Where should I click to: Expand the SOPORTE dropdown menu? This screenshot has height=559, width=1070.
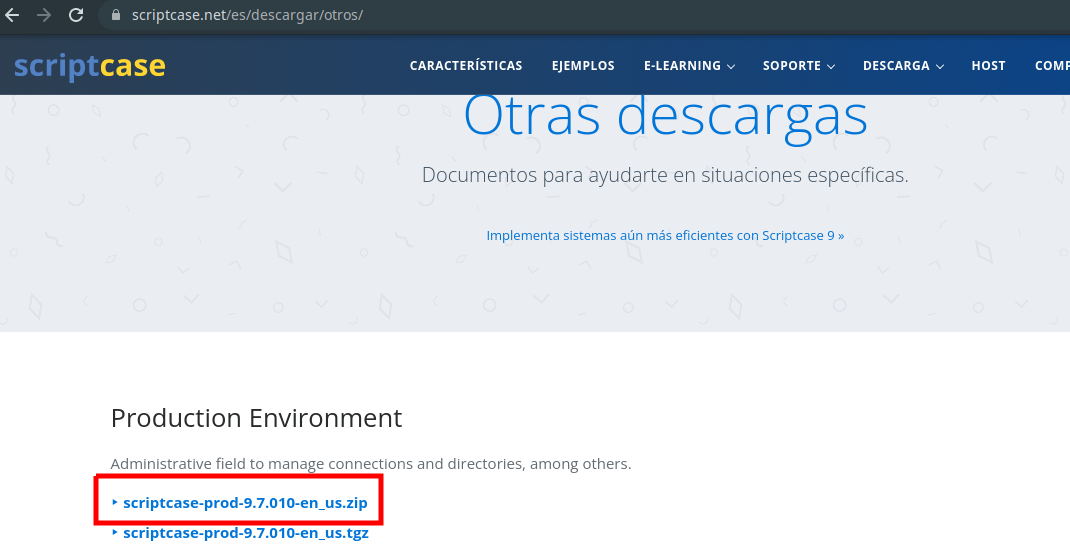pyautogui.click(x=798, y=66)
